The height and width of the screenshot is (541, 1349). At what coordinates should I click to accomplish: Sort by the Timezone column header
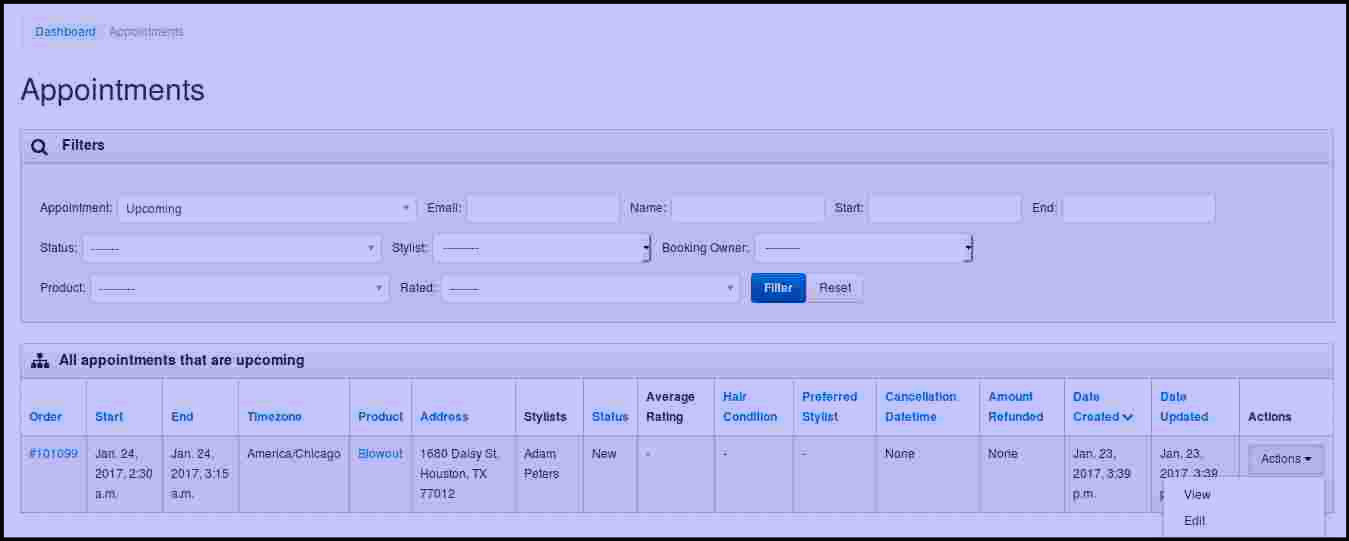coord(274,417)
